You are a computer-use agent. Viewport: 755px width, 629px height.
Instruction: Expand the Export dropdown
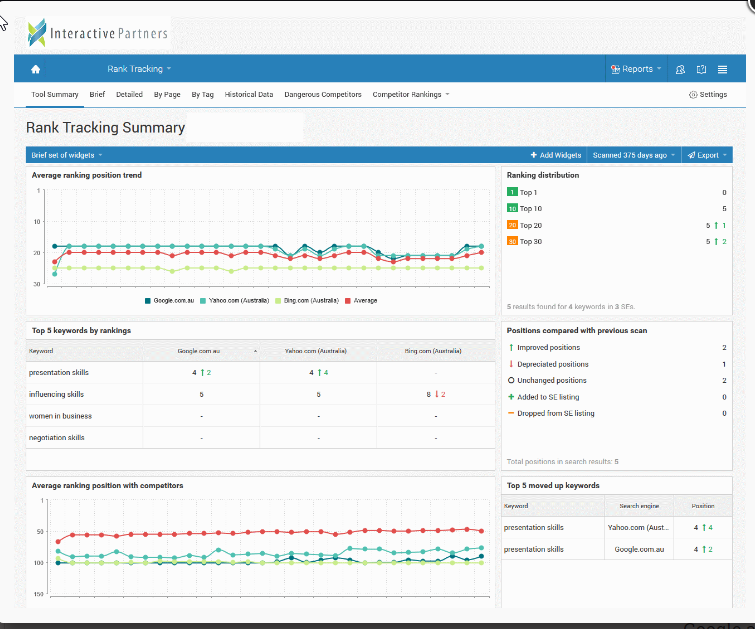coord(708,155)
